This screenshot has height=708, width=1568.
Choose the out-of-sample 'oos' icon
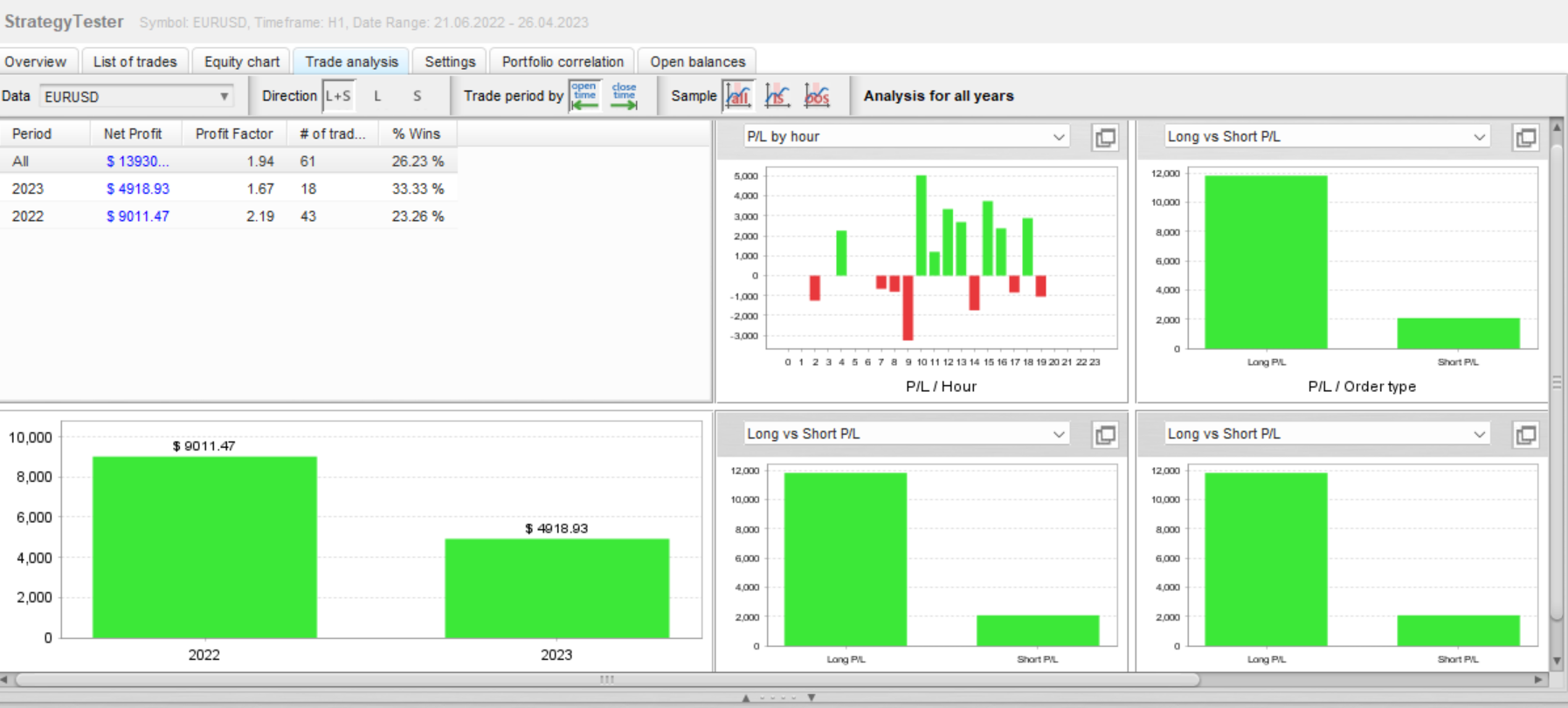816,96
